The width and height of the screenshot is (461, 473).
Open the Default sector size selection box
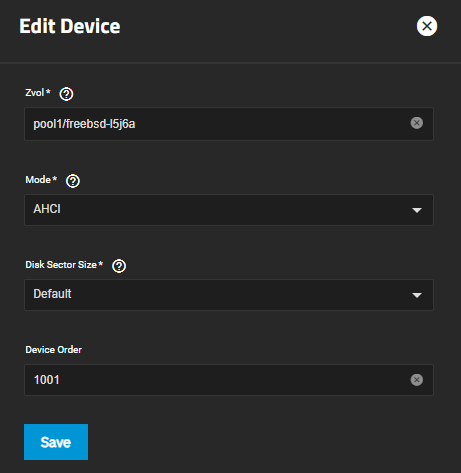click(x=229, y=295)
